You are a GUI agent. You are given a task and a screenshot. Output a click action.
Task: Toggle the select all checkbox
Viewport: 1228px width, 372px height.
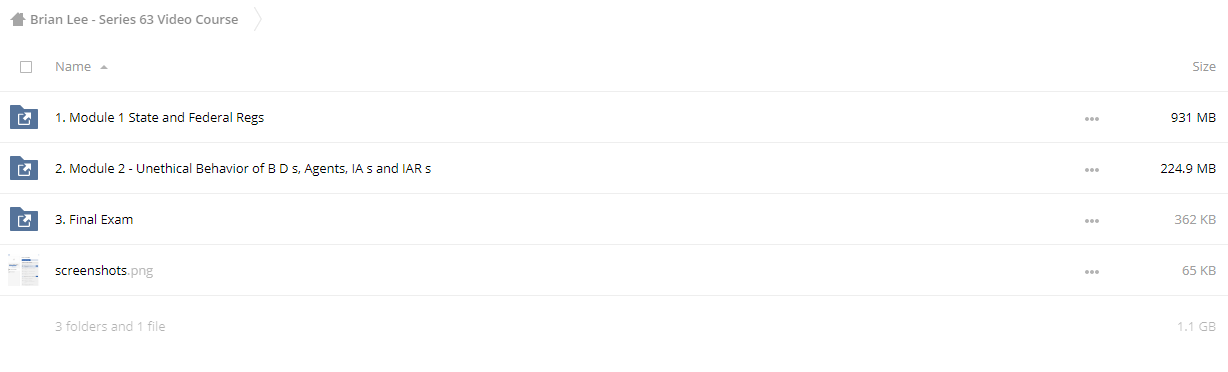pos(26,67)
